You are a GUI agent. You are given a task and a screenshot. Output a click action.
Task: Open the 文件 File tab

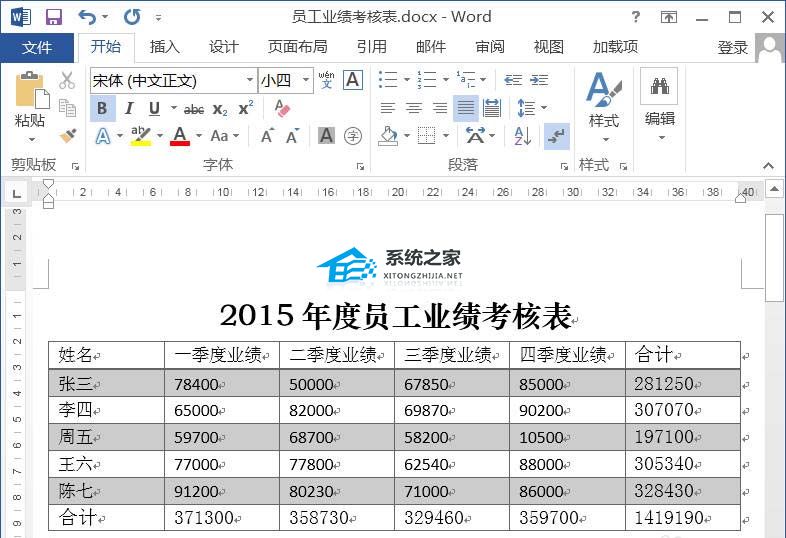pyautogui.click(x=37, y=48)
